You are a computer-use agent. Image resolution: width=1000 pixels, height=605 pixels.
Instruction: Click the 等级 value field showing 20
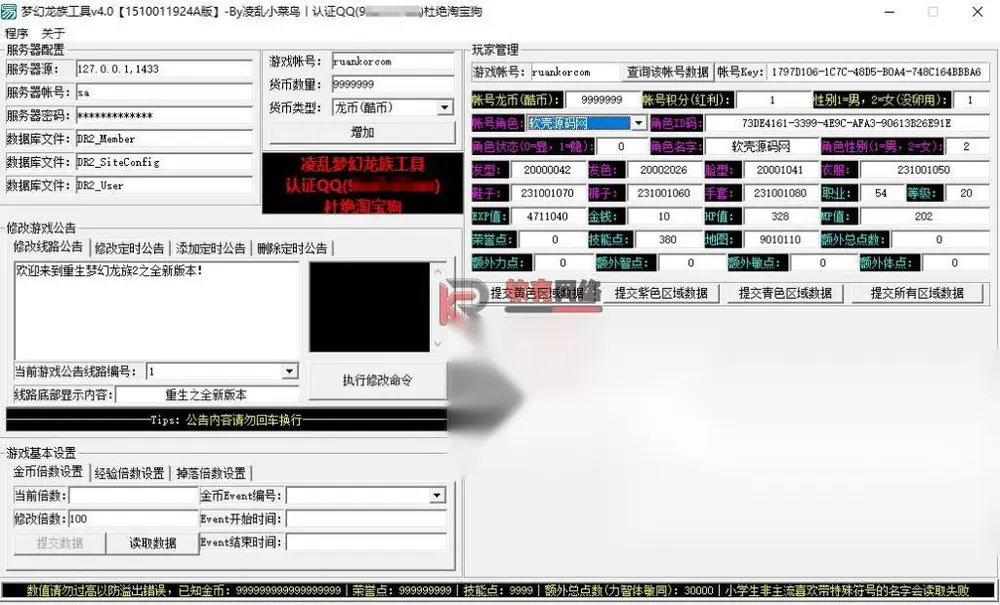click(x=966, y=193)
